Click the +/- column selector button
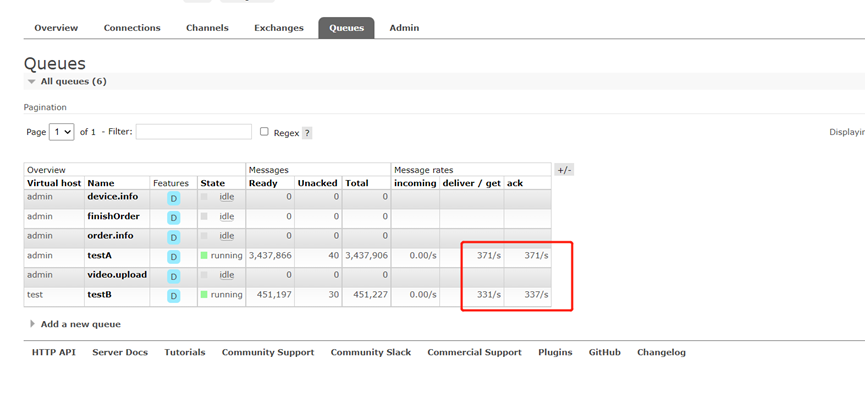Screen dimensions: 865x396 [x=564, y=170]
